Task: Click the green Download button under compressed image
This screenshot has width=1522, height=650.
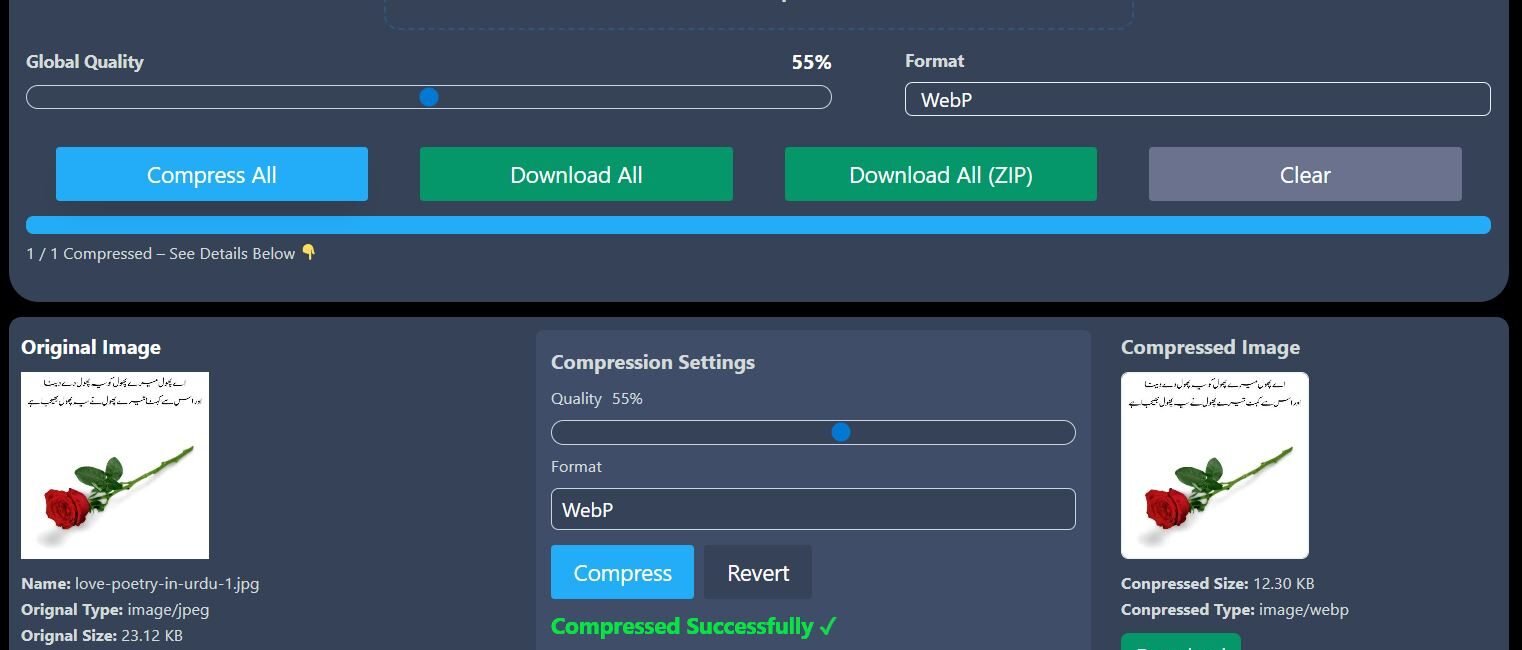Action: coord(1180,642)
